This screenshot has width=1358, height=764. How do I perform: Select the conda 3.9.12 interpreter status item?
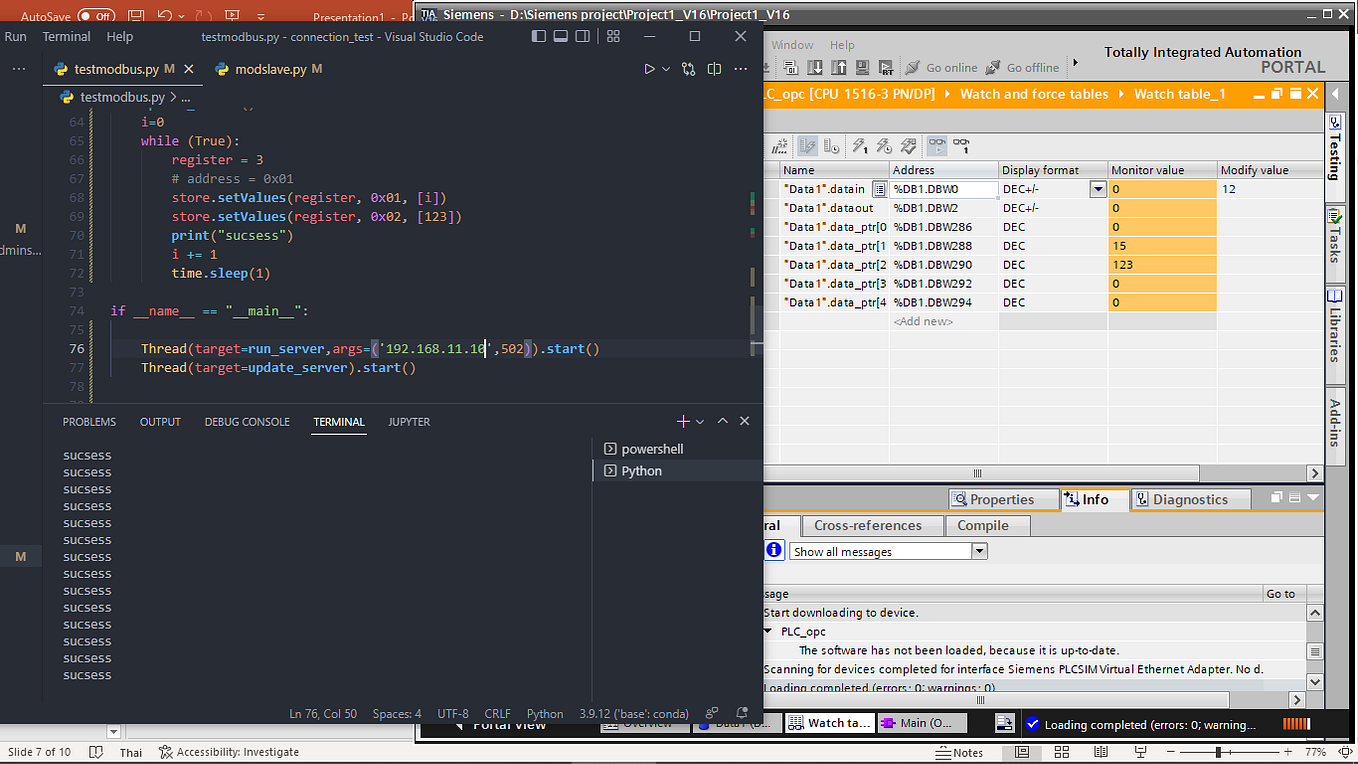point(634,714)
